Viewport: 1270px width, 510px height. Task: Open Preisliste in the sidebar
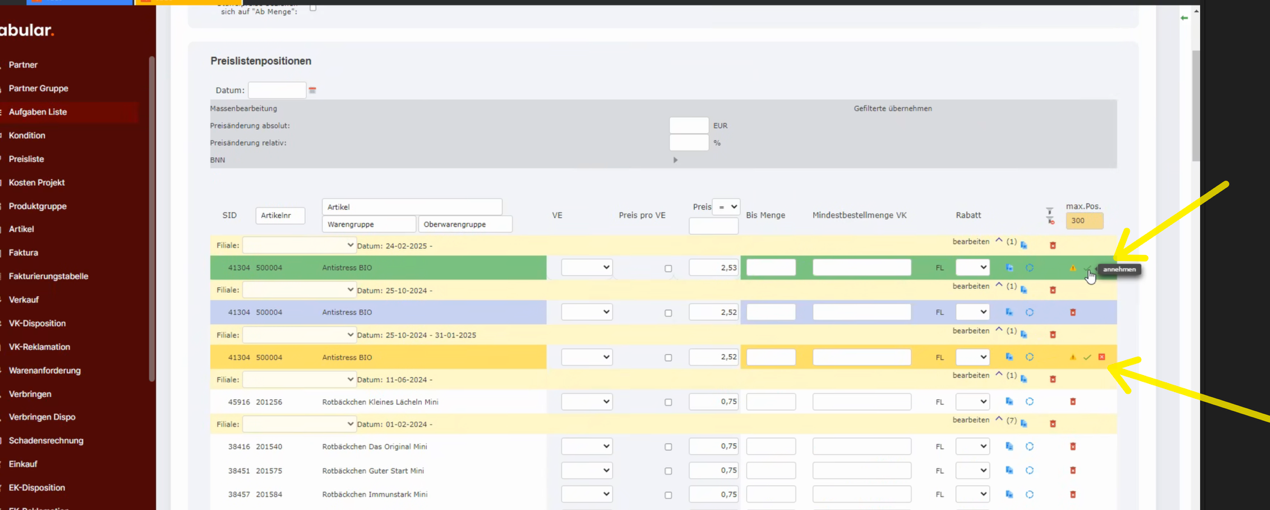tap(26, 159)
